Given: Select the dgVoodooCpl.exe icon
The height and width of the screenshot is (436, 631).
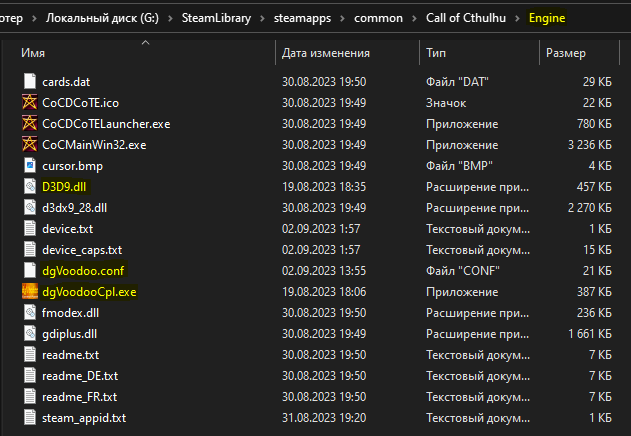Looking at the screenshot, I should coord(29,291).
